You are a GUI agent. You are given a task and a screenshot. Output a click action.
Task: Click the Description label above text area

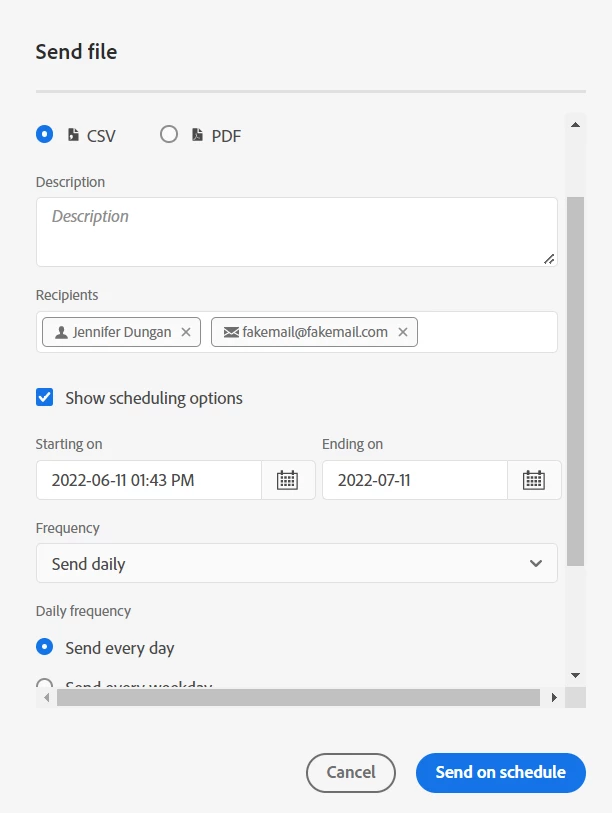70,182
